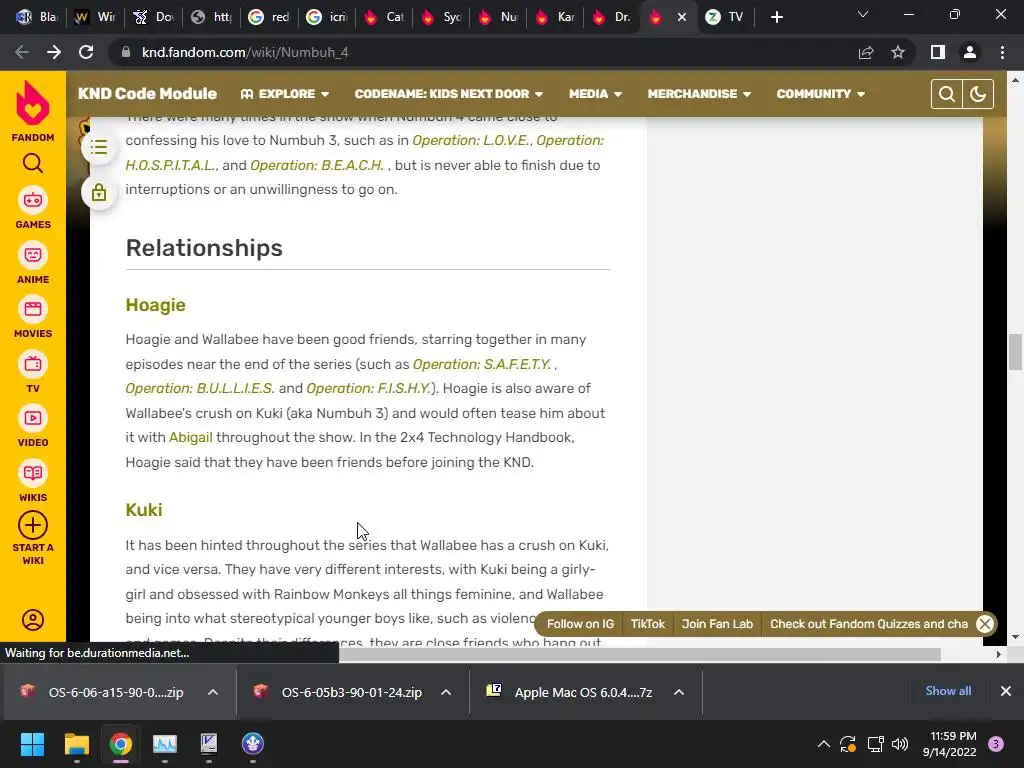This screenshot has height=768, width=1024.
Task: Open Chrome side panel icon
Action: tap(938, 52)
